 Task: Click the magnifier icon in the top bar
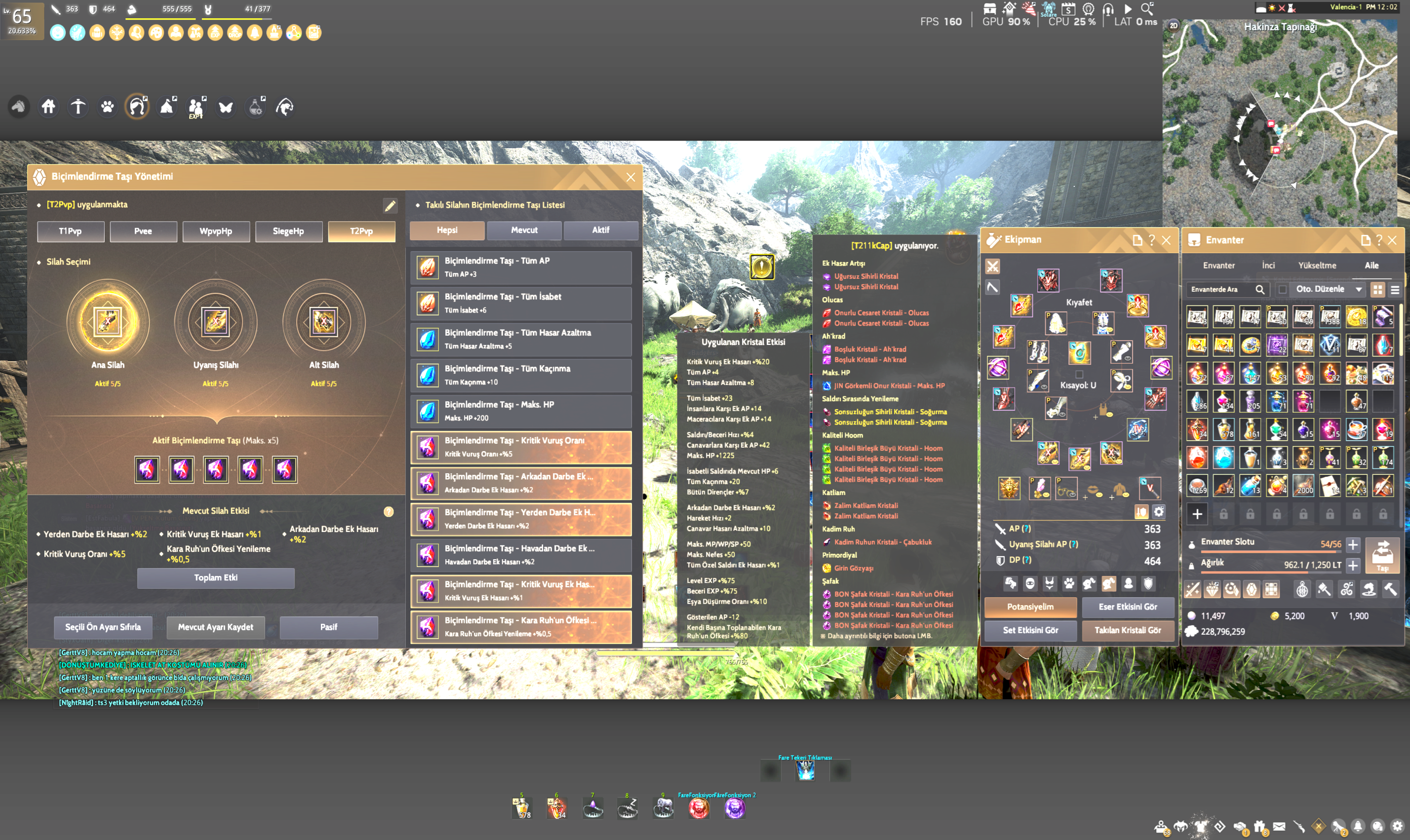click(x=1147, y=8)
